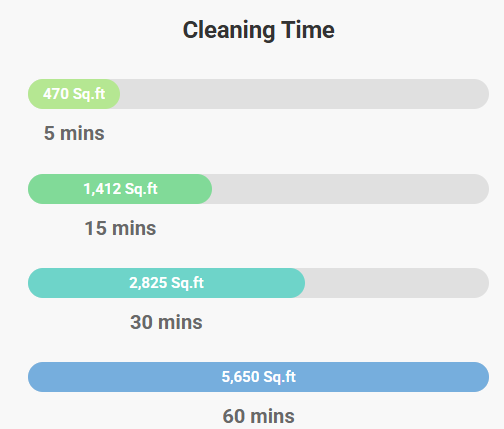The image size is (504, 429).
Task: Click the 5,650 Sq.ft label text
Action: tap(259, 377)
